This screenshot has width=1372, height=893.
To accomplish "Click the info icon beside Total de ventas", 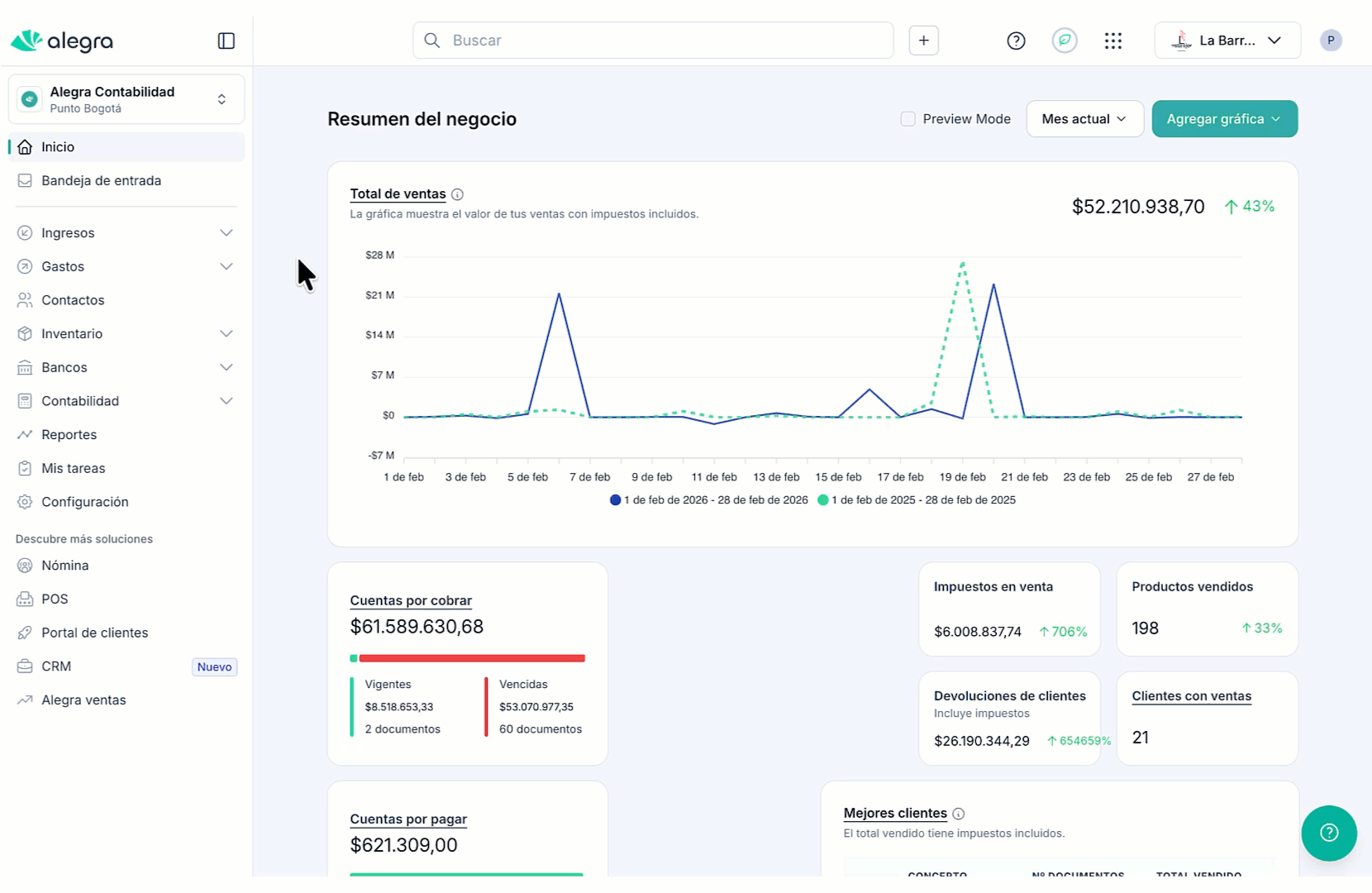I will 457,194.
